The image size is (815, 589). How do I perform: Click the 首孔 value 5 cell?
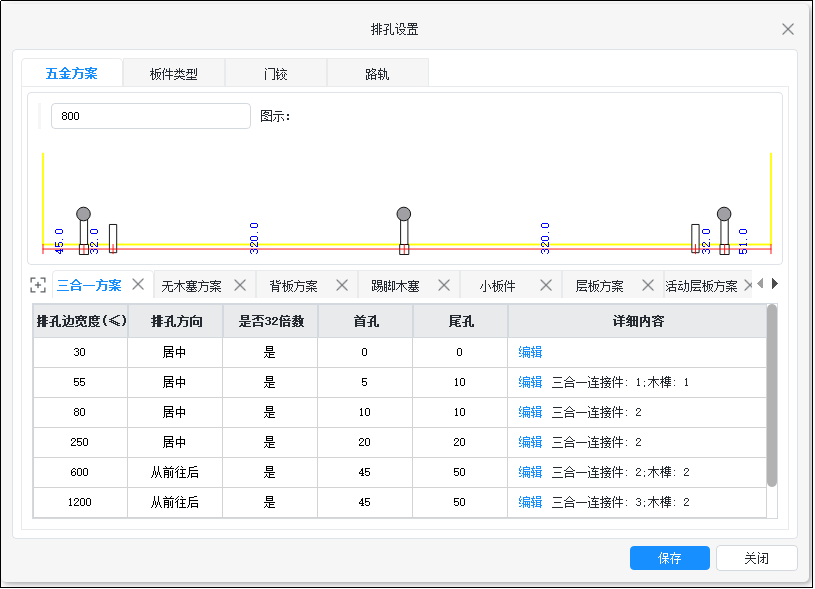tap(364, 382)
